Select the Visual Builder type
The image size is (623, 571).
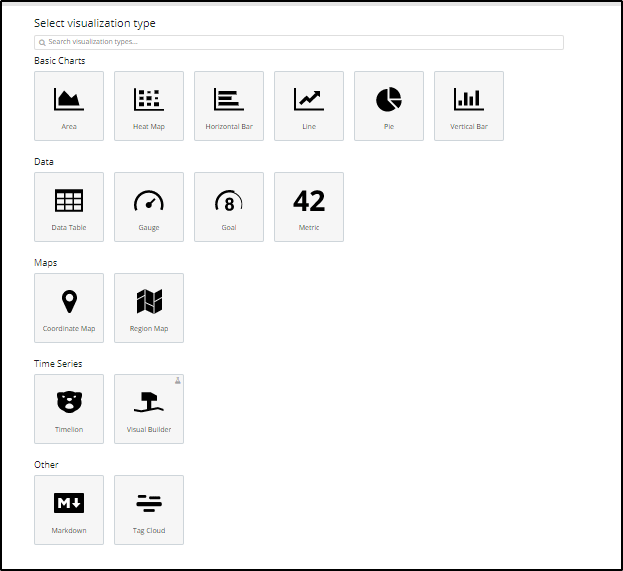click(149, 408)
